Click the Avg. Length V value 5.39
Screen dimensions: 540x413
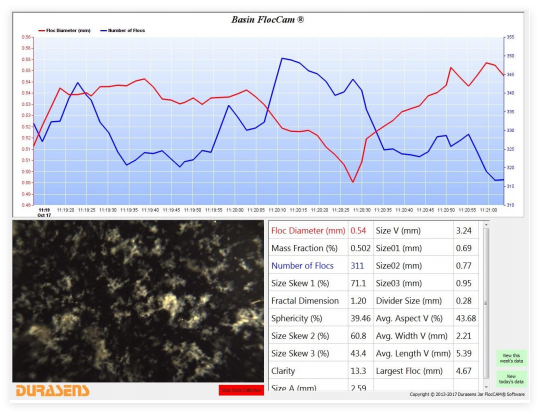(464, 353)
